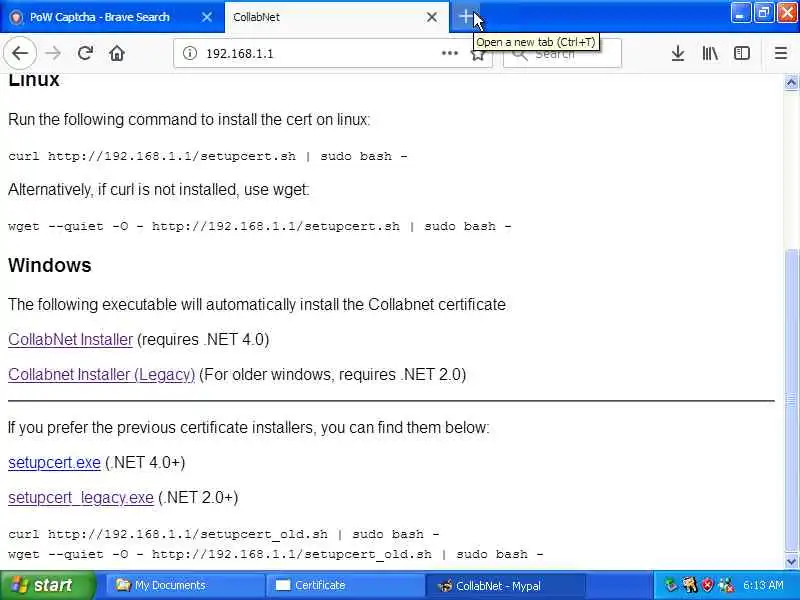Show site information for 192.168.1.1
This screenshot has width=800, height=600.
coord(190,53)
